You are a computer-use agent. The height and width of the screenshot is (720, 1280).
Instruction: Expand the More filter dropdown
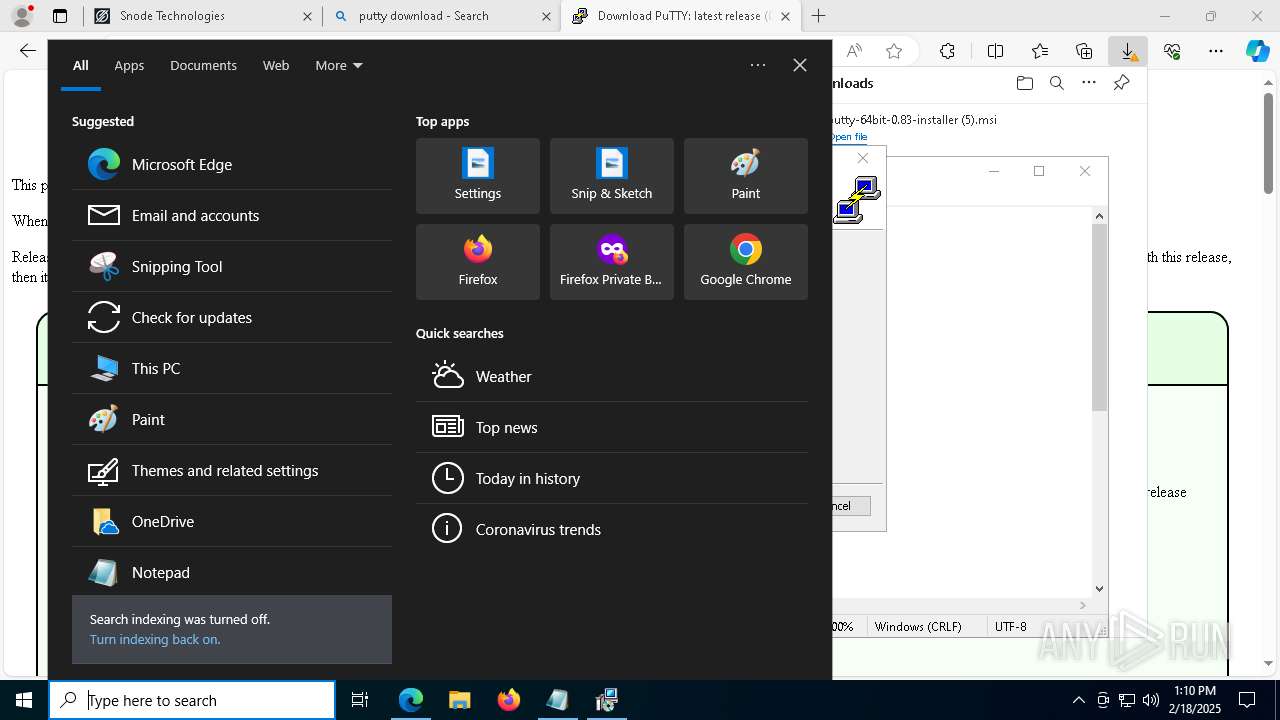(339, 65)
